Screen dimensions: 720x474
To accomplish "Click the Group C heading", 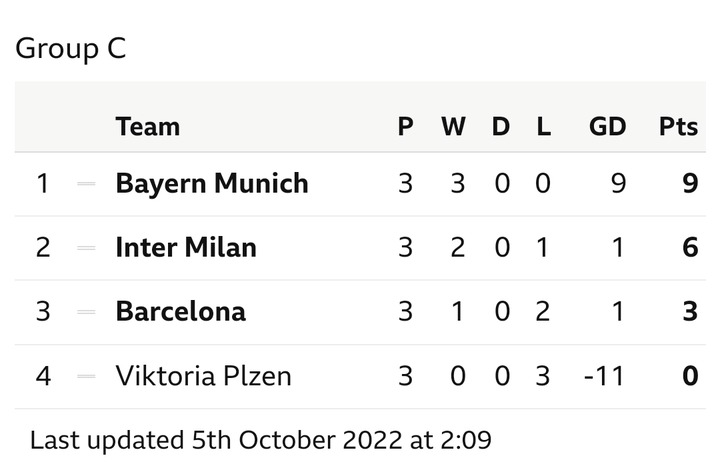I will pos(71,48).
